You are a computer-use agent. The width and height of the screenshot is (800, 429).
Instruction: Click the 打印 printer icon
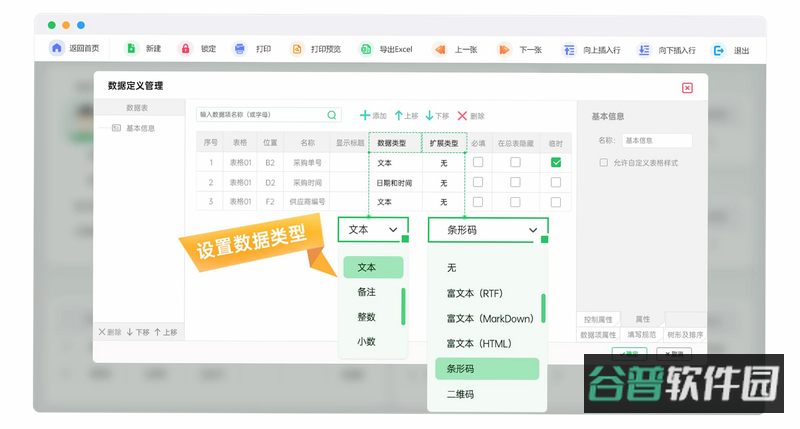[x=239, y=48]
